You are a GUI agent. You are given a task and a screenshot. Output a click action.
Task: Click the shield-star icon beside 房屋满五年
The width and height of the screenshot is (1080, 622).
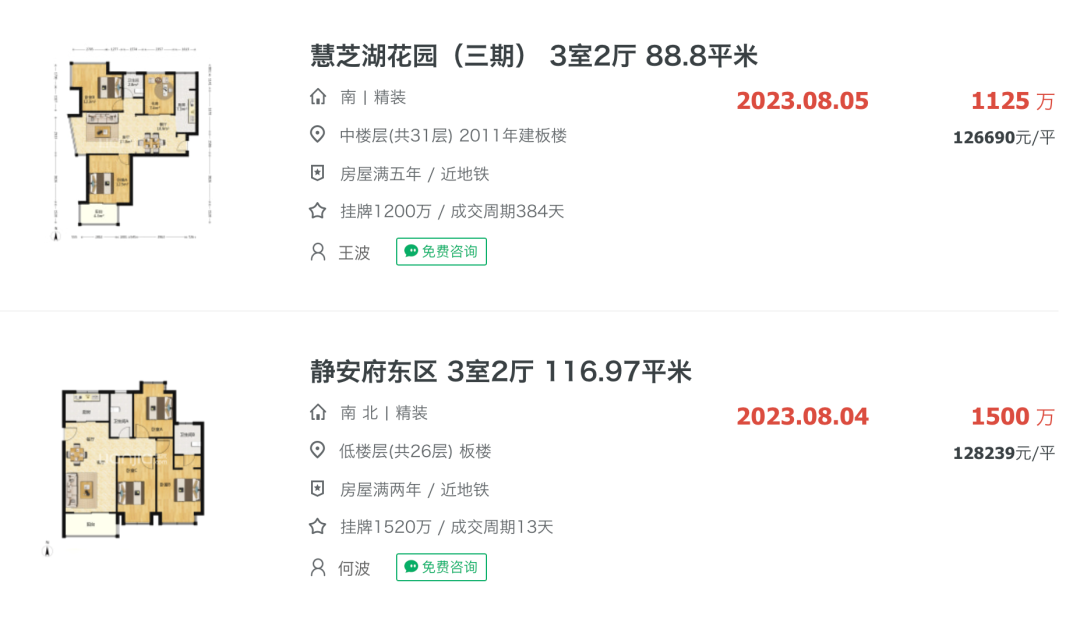318,173
